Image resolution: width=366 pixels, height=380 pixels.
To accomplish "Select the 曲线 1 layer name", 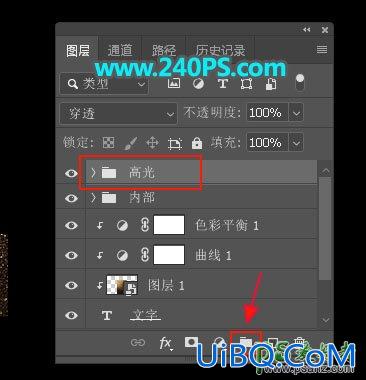I will (213, 256).
